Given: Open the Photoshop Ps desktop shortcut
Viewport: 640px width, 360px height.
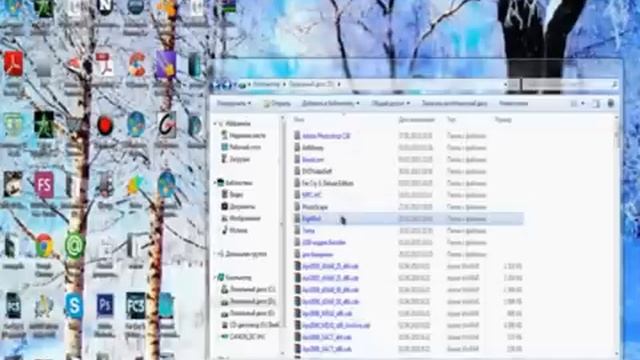Looking at the screenshot, I should pos(105,305).
